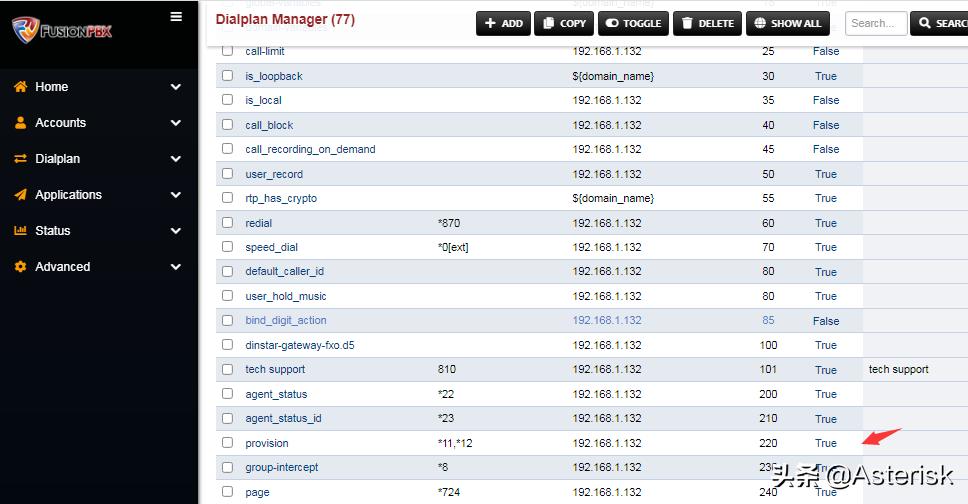Check the provision row checkbox
Screen dimensions: 968x504
point(227,443)
